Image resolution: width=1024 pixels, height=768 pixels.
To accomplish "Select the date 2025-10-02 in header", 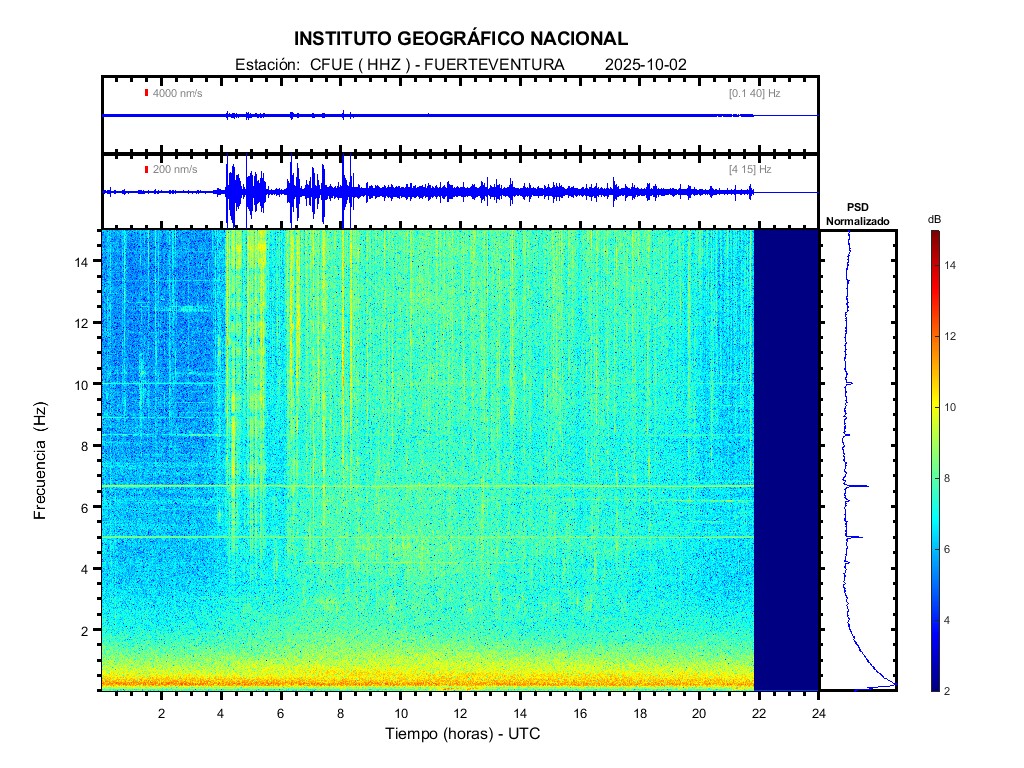I will coord(645,65).
